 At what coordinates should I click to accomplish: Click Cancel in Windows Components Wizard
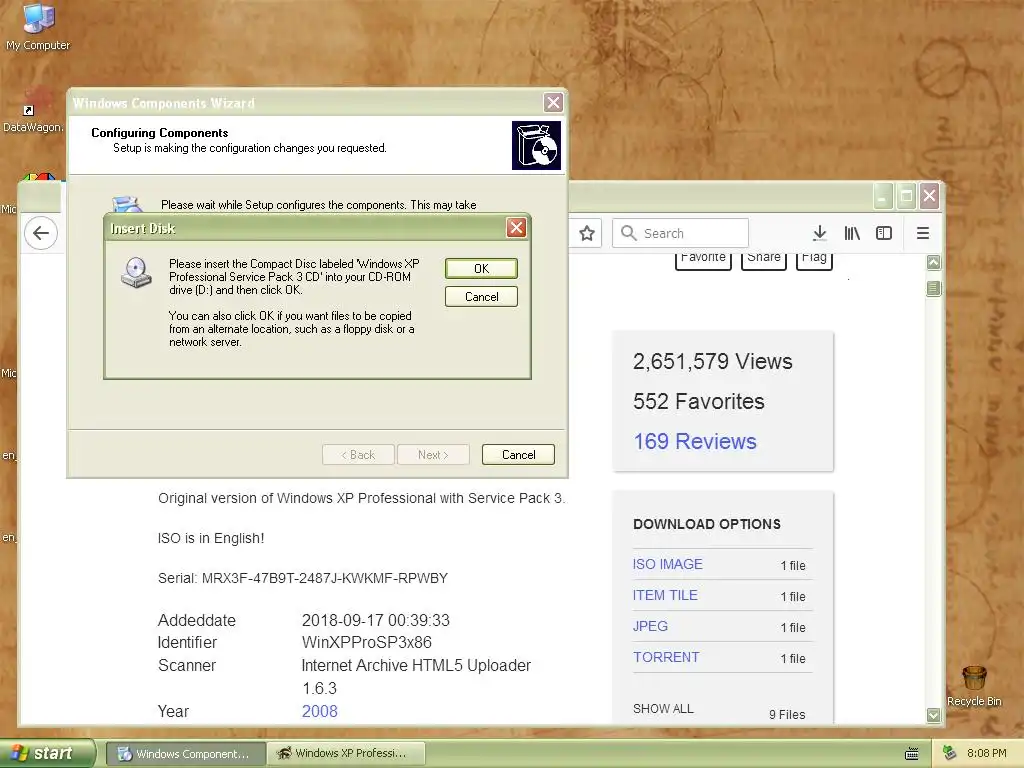tap(519, 455)
